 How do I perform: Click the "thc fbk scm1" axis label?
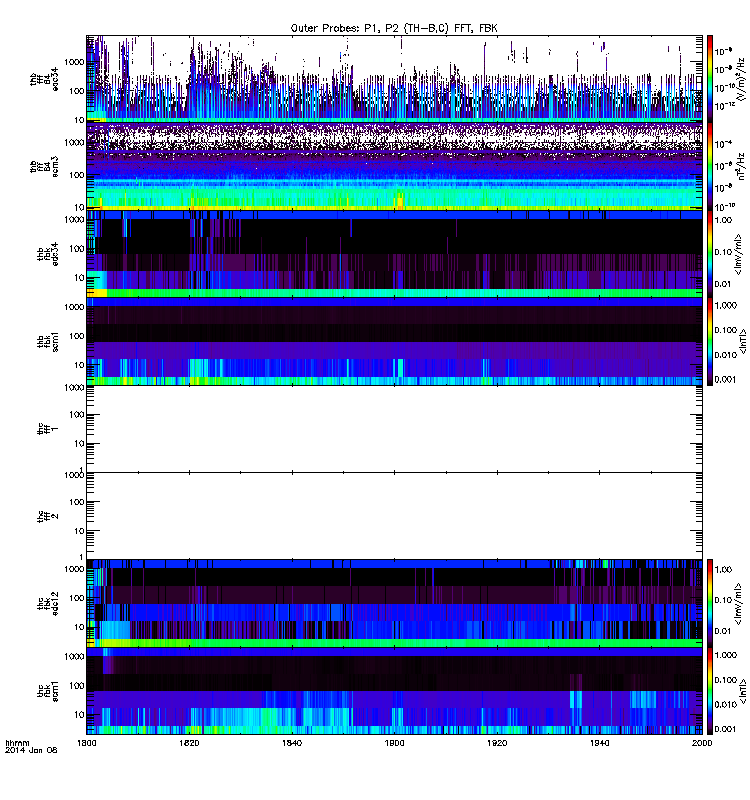(x=47, y=691)
